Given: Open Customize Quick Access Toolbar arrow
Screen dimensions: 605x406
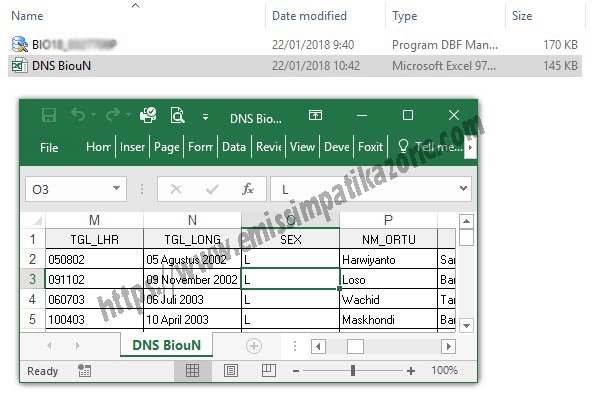Looking at the screenshot, I should (x=205, y=117).
